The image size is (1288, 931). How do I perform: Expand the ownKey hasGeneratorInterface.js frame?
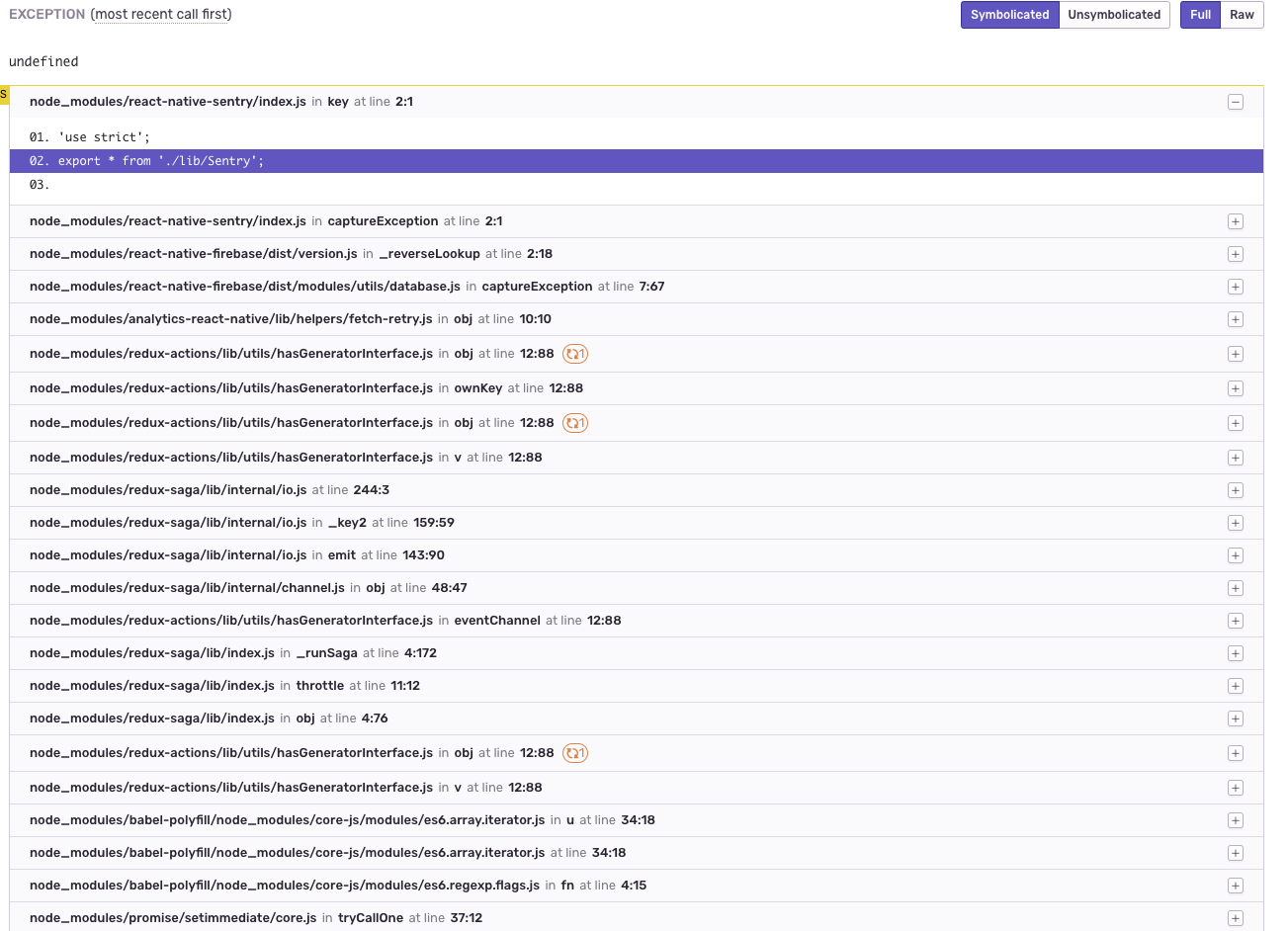point(1235,388)
